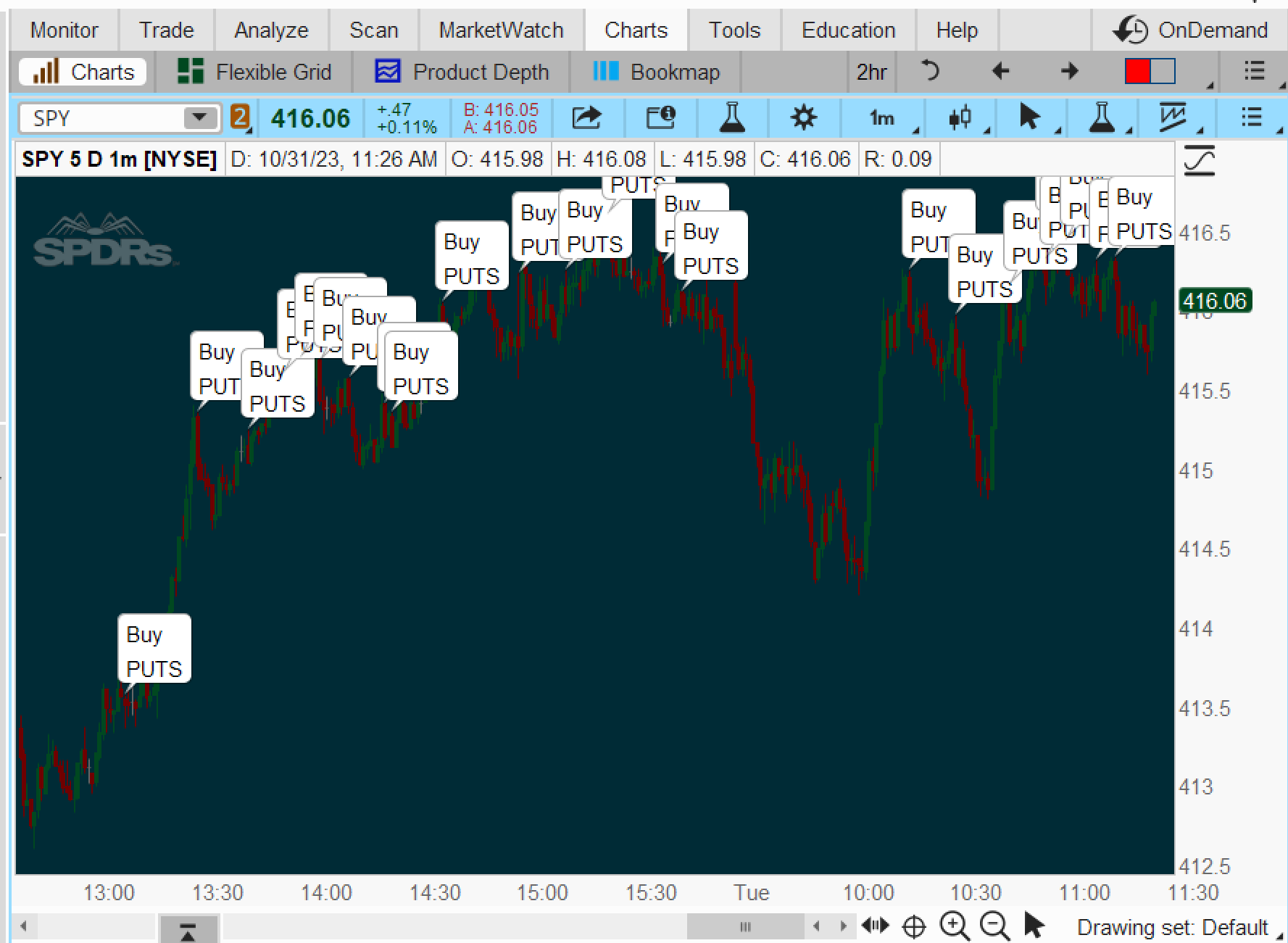This screenshot has width=1288, height=943.
Task: Change chart candle style icon
Action: (960, 117)
